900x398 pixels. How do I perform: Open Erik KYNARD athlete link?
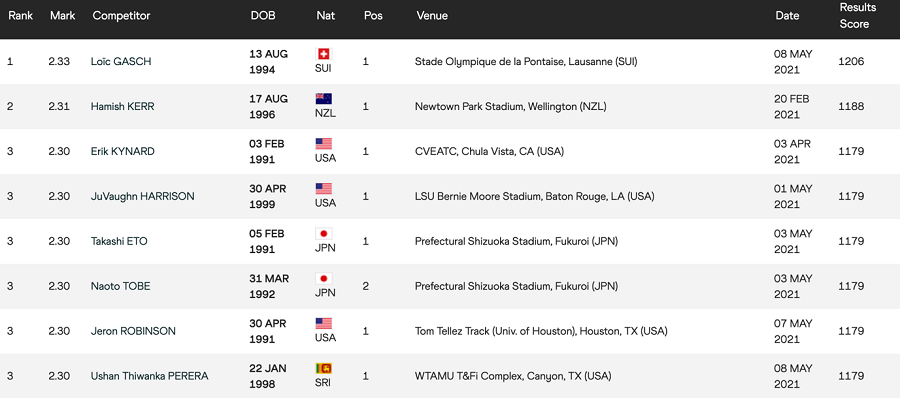125,151
